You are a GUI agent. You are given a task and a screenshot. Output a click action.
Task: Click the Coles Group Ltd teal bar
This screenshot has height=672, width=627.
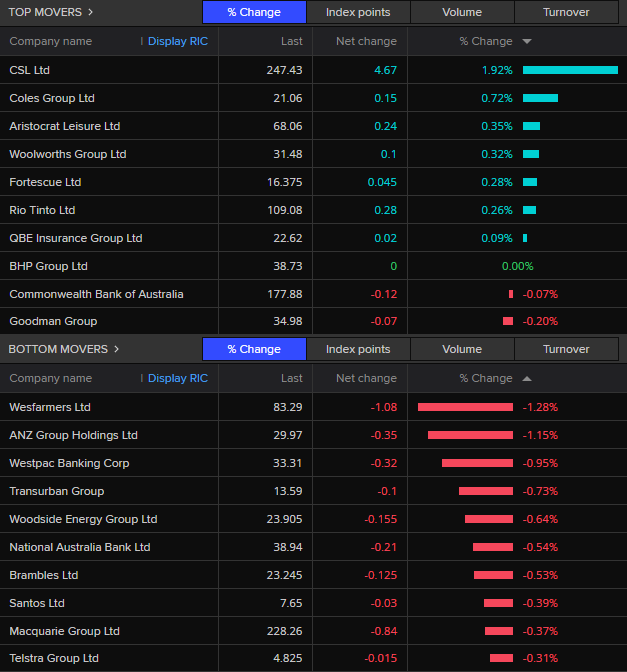coord(540,98)
